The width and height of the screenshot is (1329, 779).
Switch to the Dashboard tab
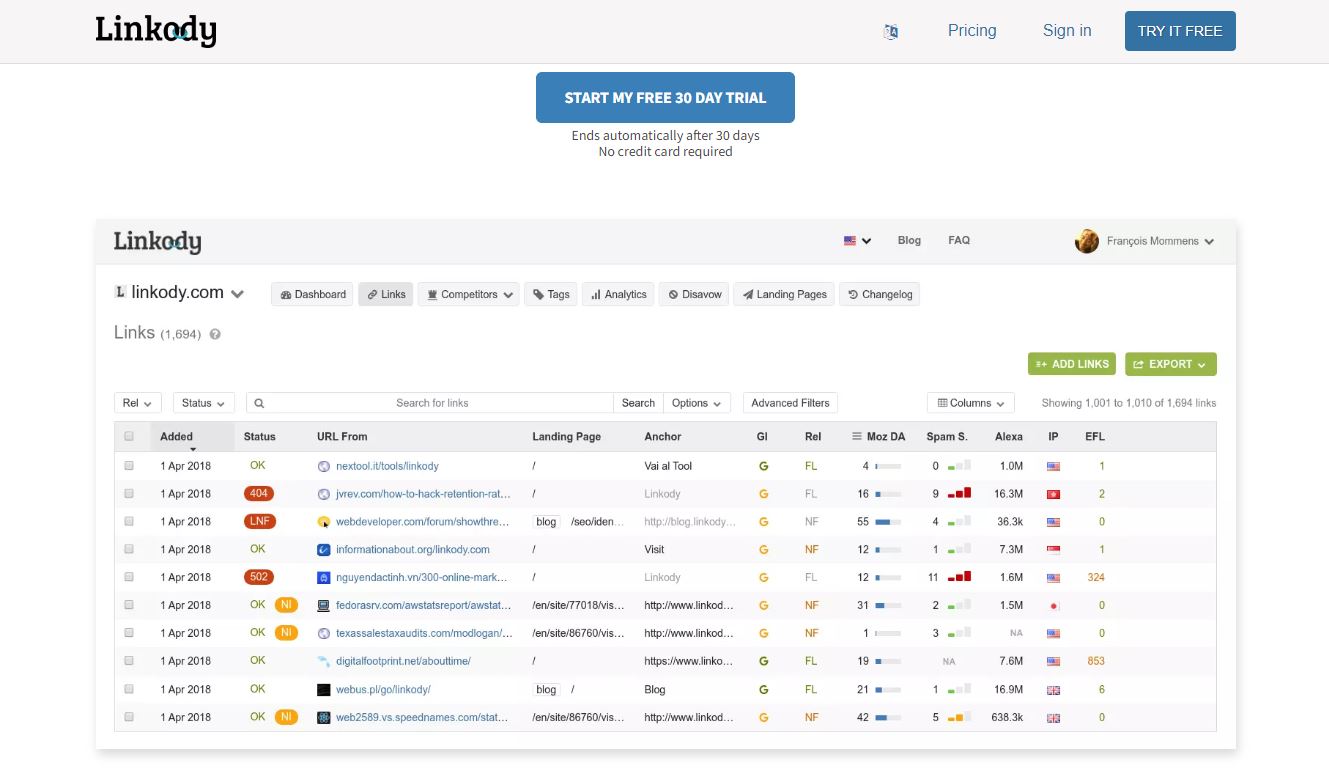pos(312,294)
